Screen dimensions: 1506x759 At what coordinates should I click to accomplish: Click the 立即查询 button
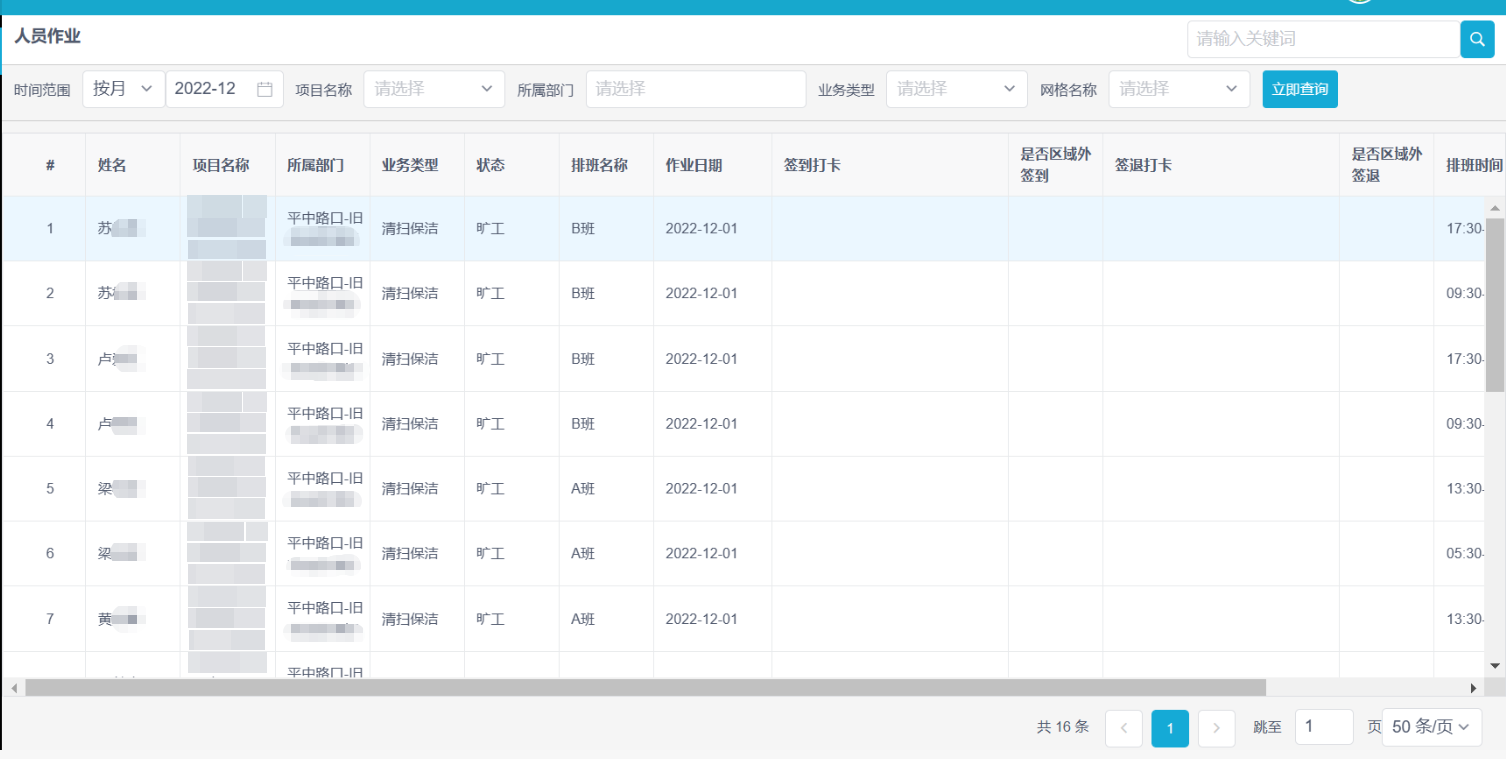point(1300,89)
